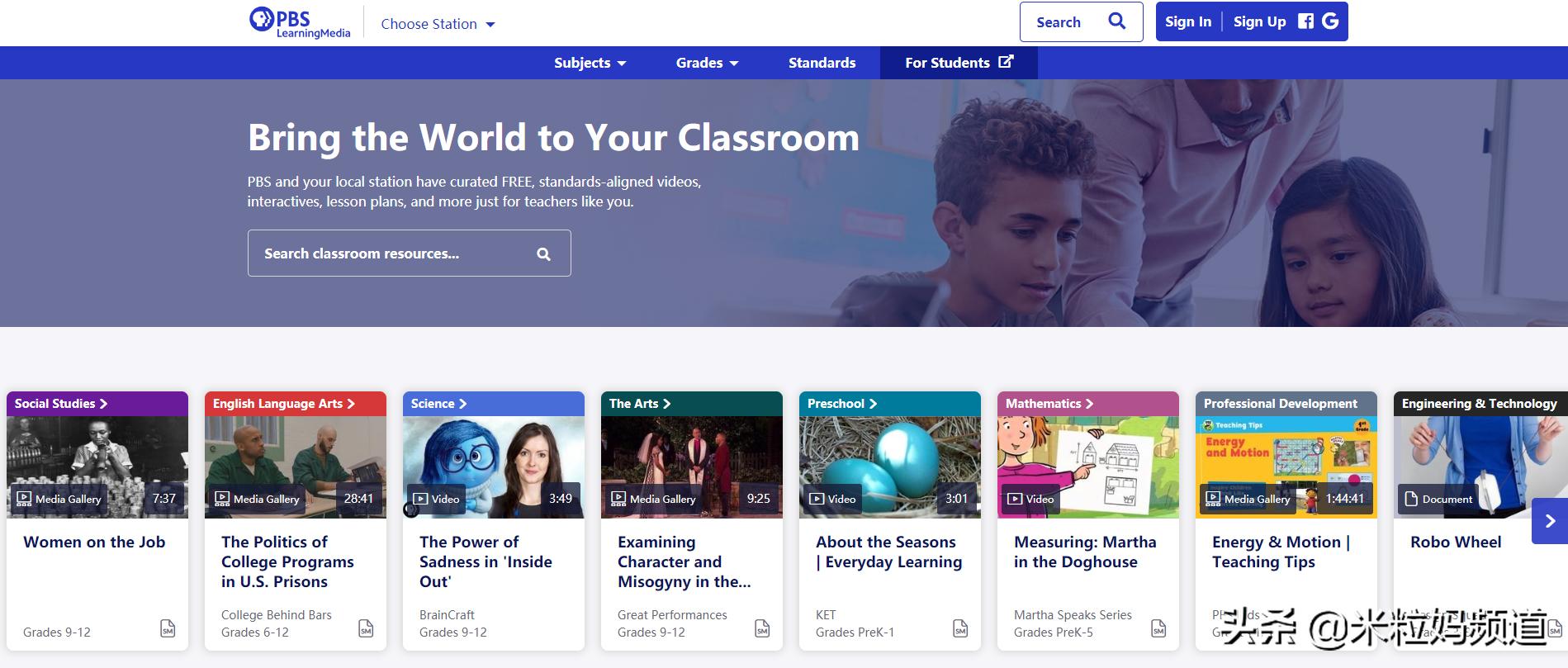This screenshot has width=1568, height=668.
Task: Open the Professional Development category
Action: point(1281,404)
